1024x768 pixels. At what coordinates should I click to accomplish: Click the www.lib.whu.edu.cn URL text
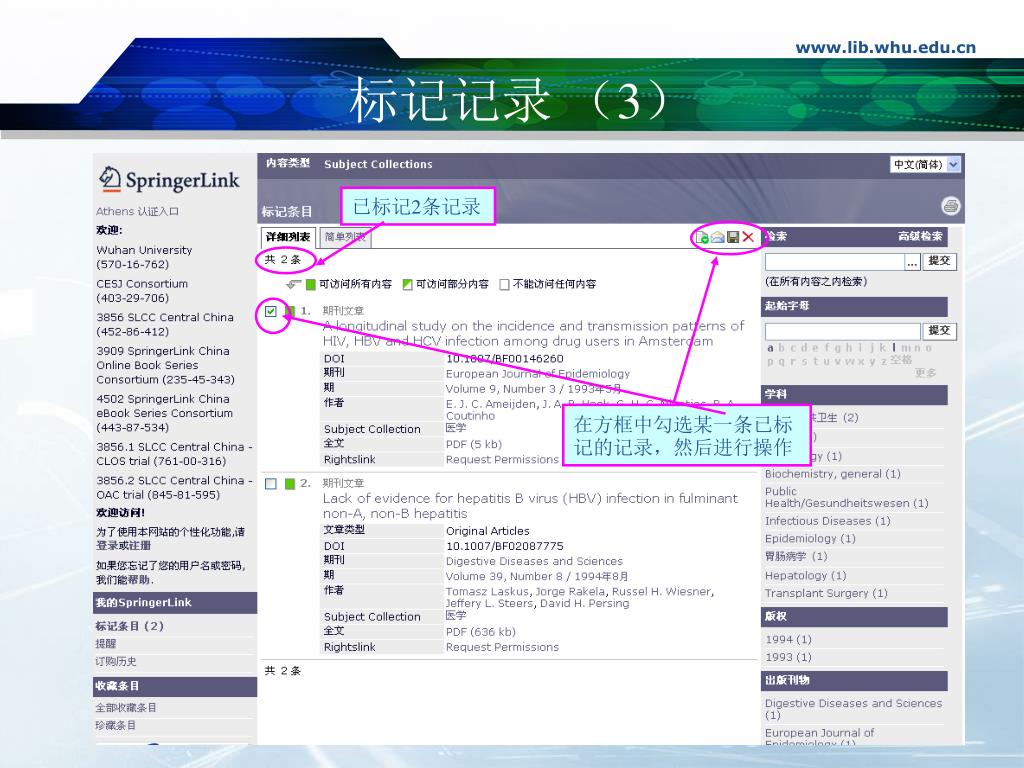[x=886, y=47]
